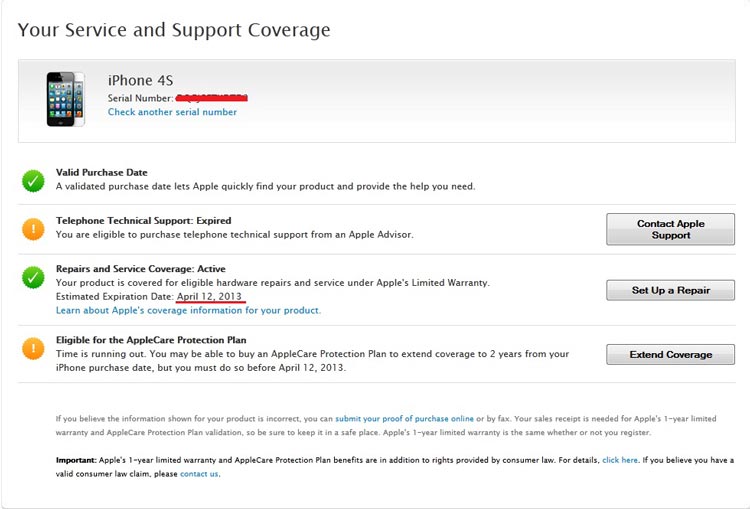Click the eligible to purchase telephone support text

[x=234, y=235]
